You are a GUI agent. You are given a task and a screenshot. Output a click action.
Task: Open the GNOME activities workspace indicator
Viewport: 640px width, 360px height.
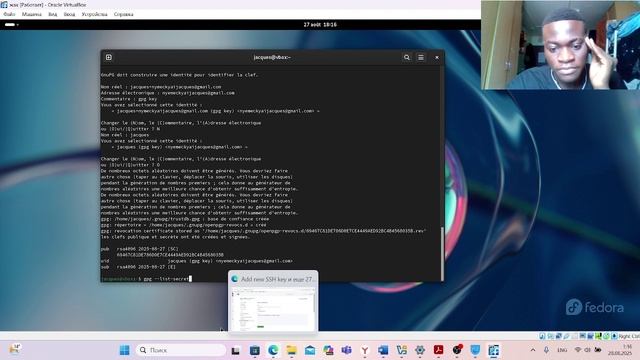[11, 24]
